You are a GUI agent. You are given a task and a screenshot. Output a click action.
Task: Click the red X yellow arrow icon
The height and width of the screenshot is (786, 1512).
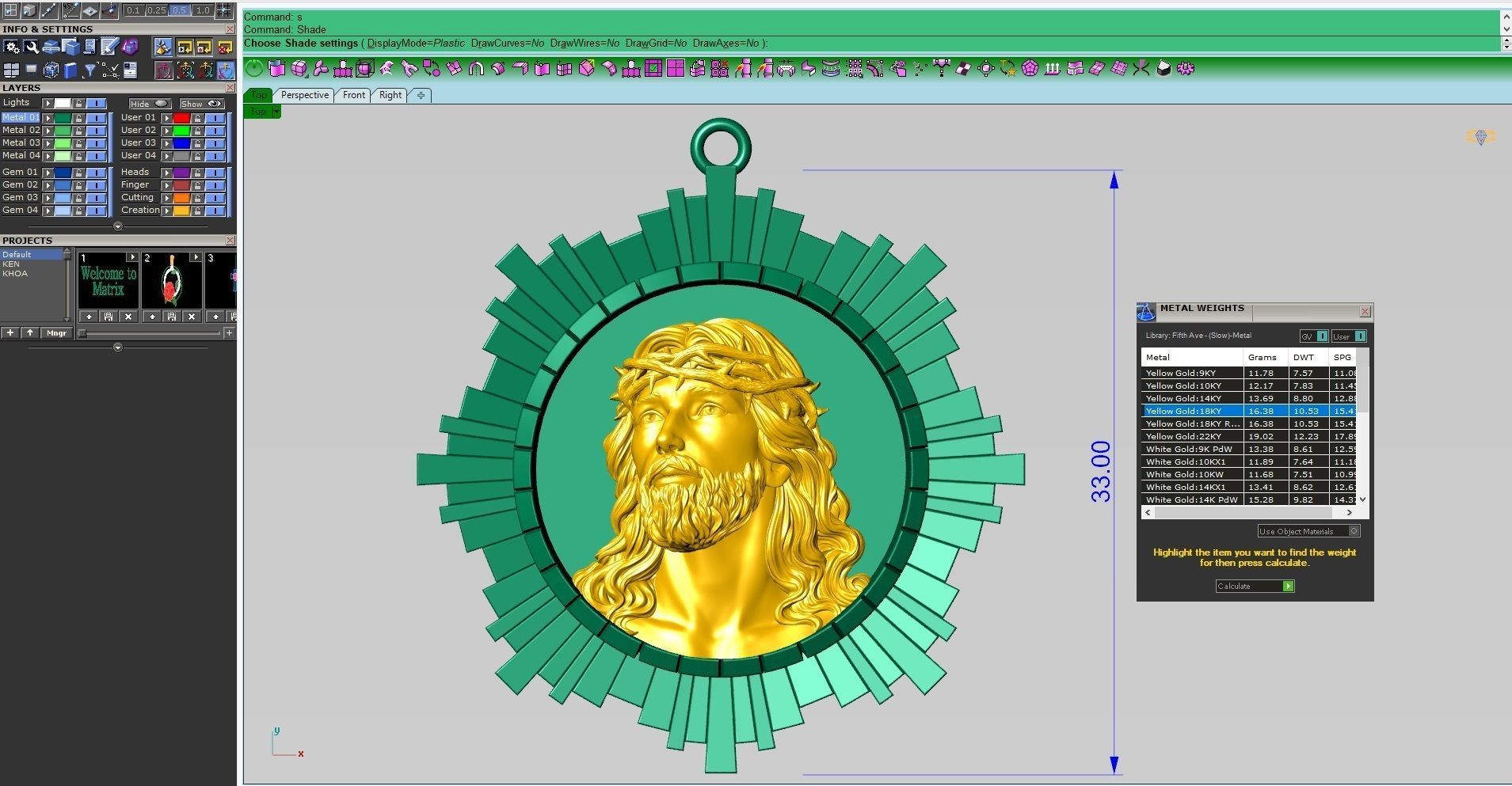coord(225,47)
